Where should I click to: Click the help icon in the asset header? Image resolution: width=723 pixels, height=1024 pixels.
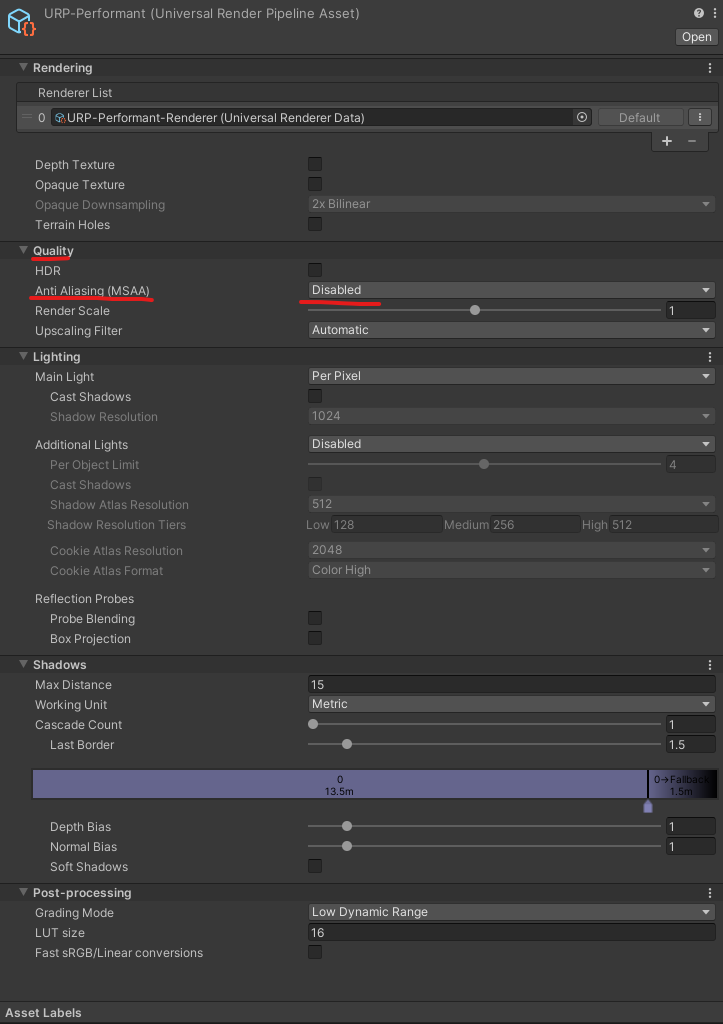tap(697, 13)
